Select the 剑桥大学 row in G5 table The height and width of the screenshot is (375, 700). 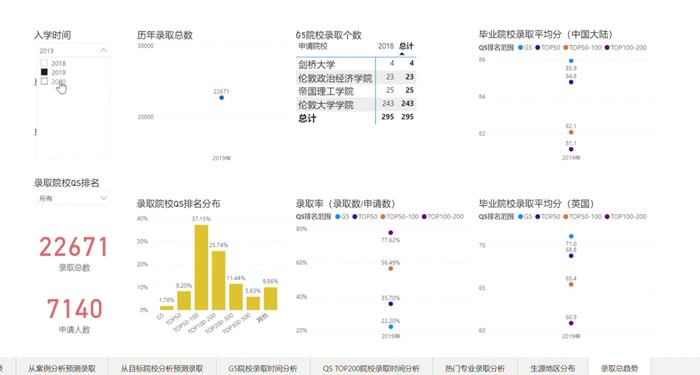point(356,64)
